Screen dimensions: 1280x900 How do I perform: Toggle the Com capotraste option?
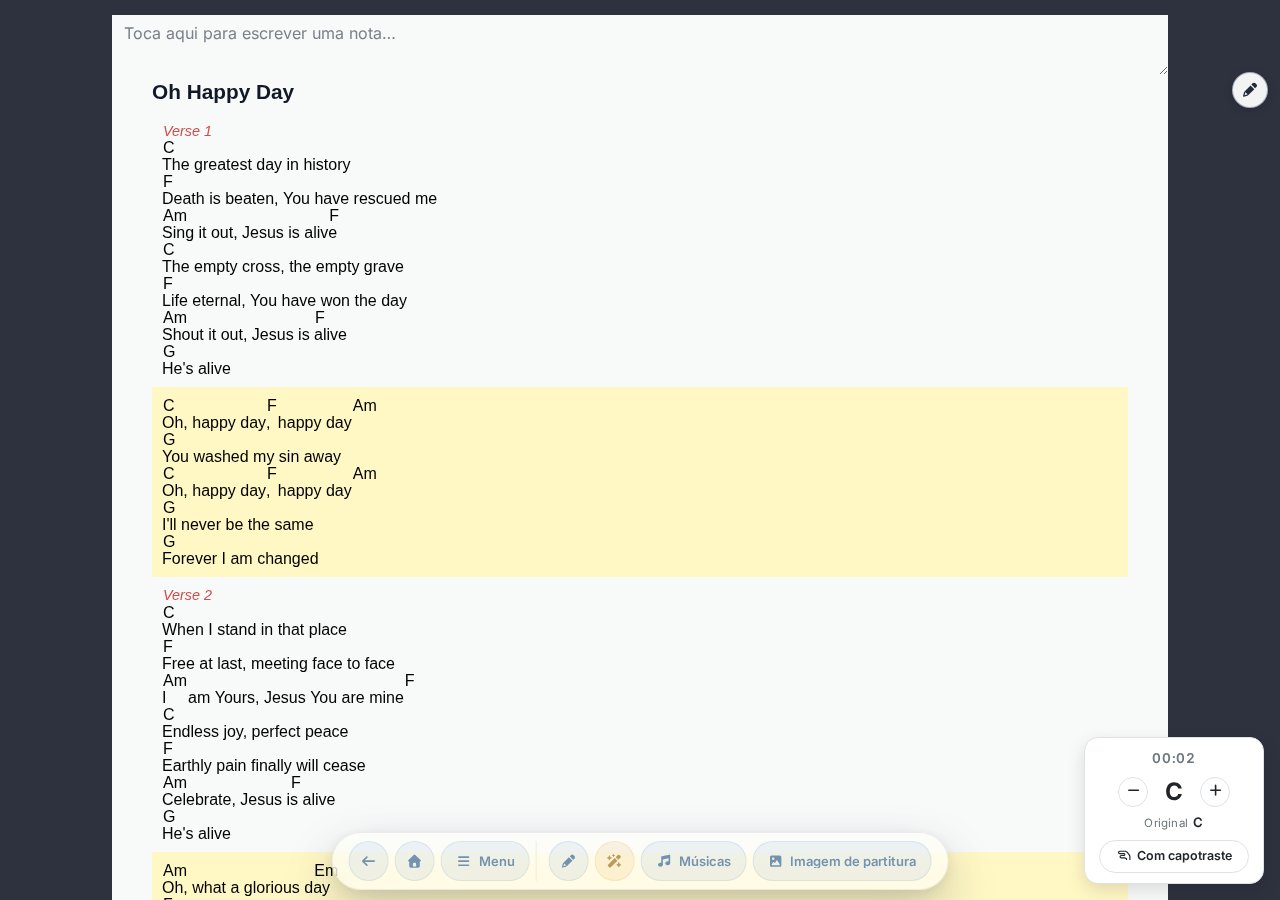pyautogui.click(x=1174, y=856)
